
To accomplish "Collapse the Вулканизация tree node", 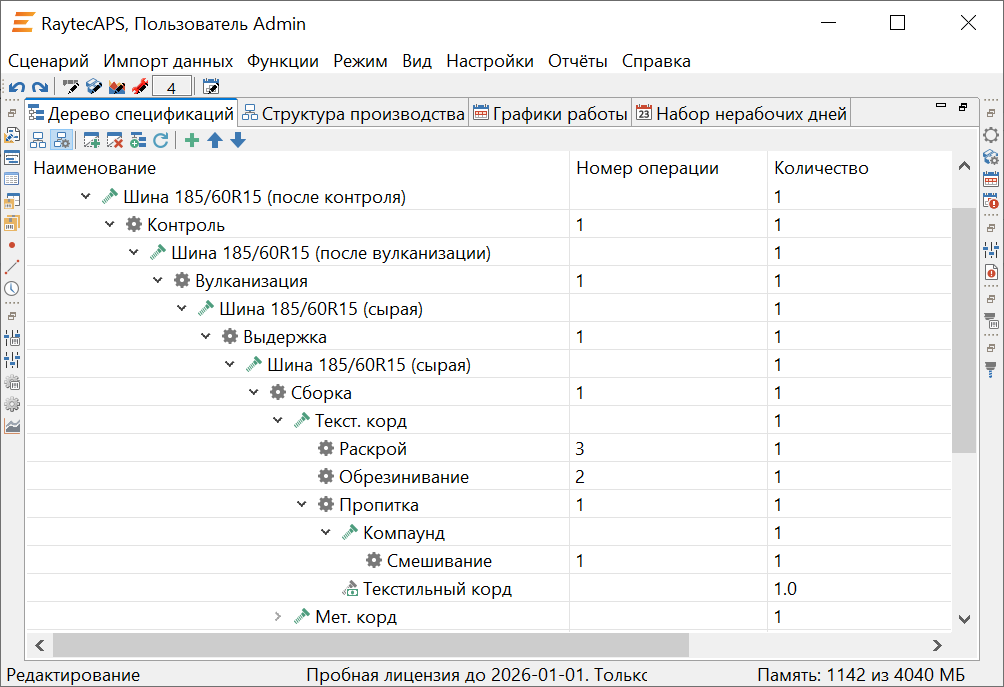I will pyautogui.click(x=158, y=280).
